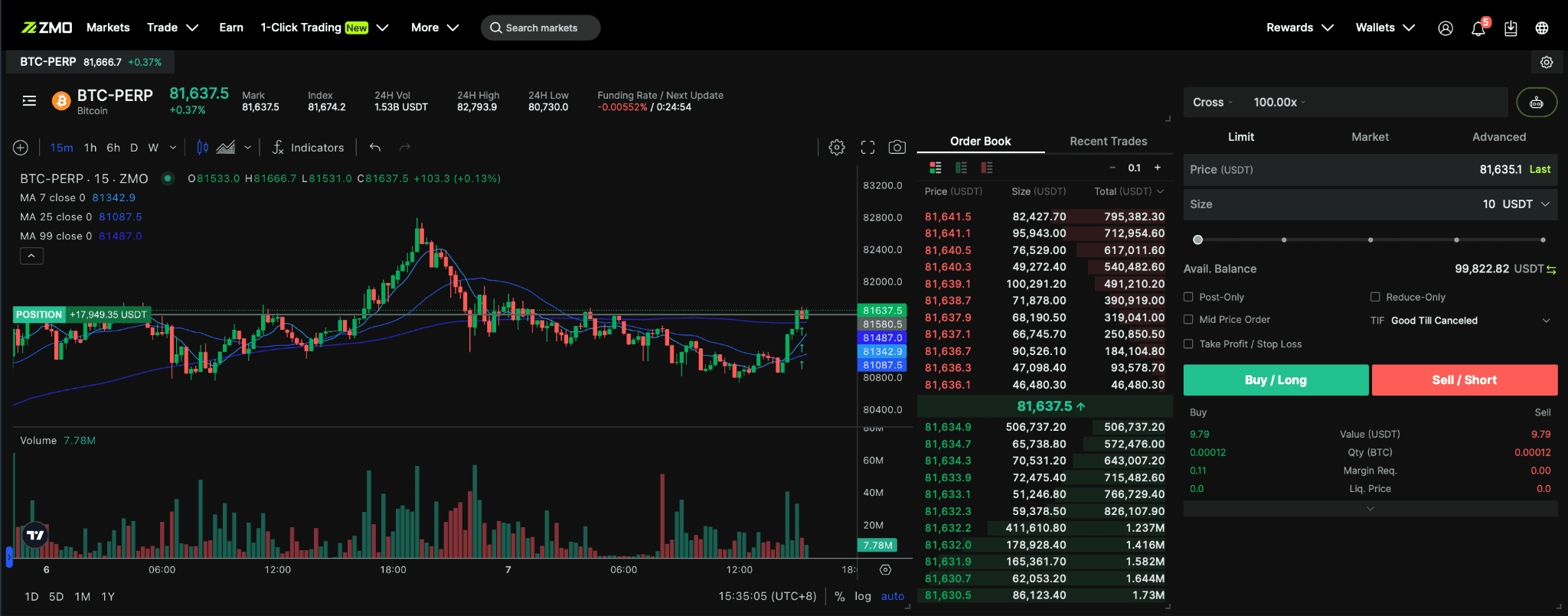Click the Bitcoin coin icon
This screenshot has height=616, width=1568.
[x=61, y=100]
